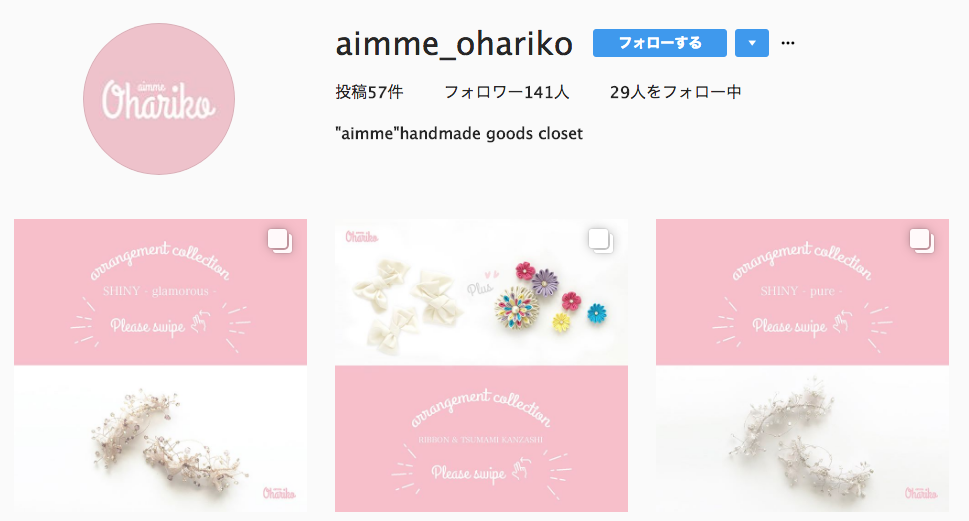This screenshot has height=521, width=969.
Task: Open the ribbons and colorful flowers photo
Action: tap(481, 292)
